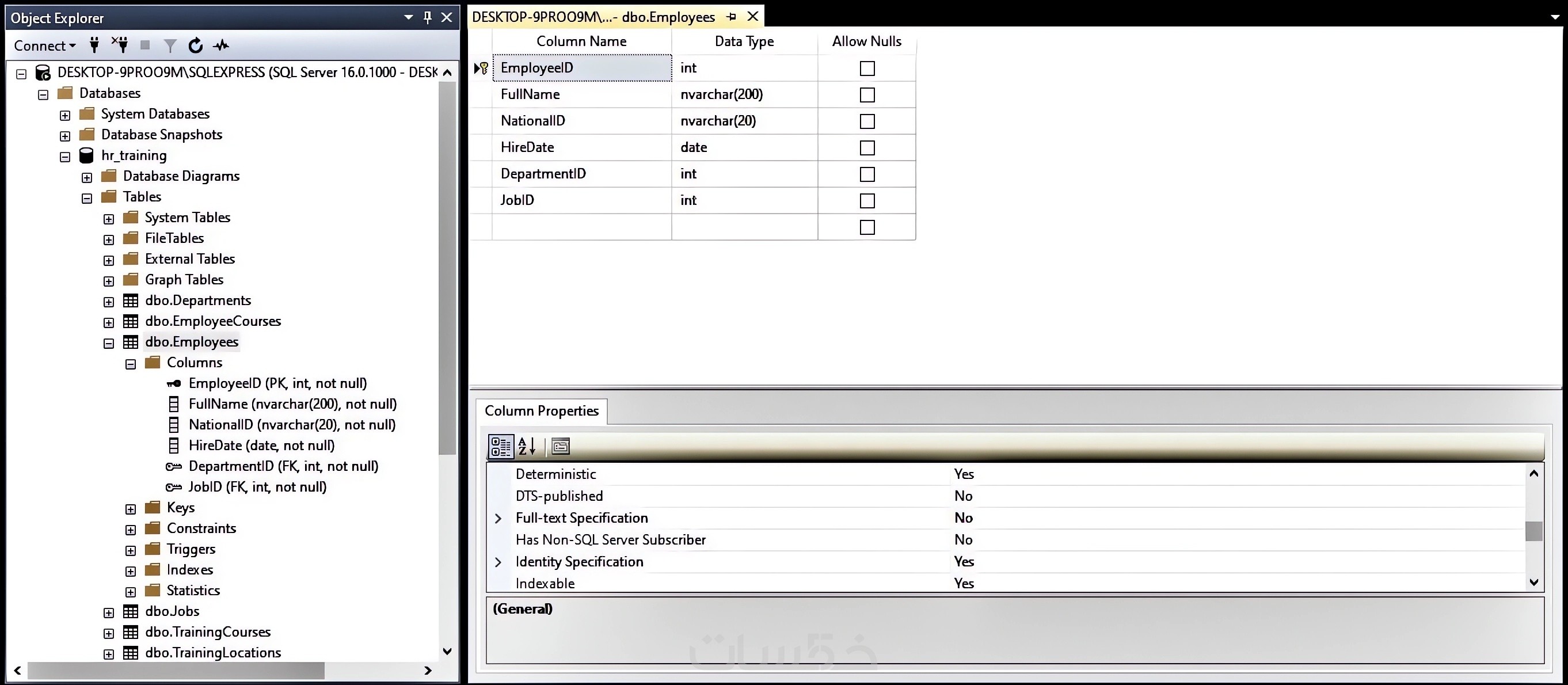
Task: Toggle Allow Nulls for HireDate column
Action: (867, 148)
